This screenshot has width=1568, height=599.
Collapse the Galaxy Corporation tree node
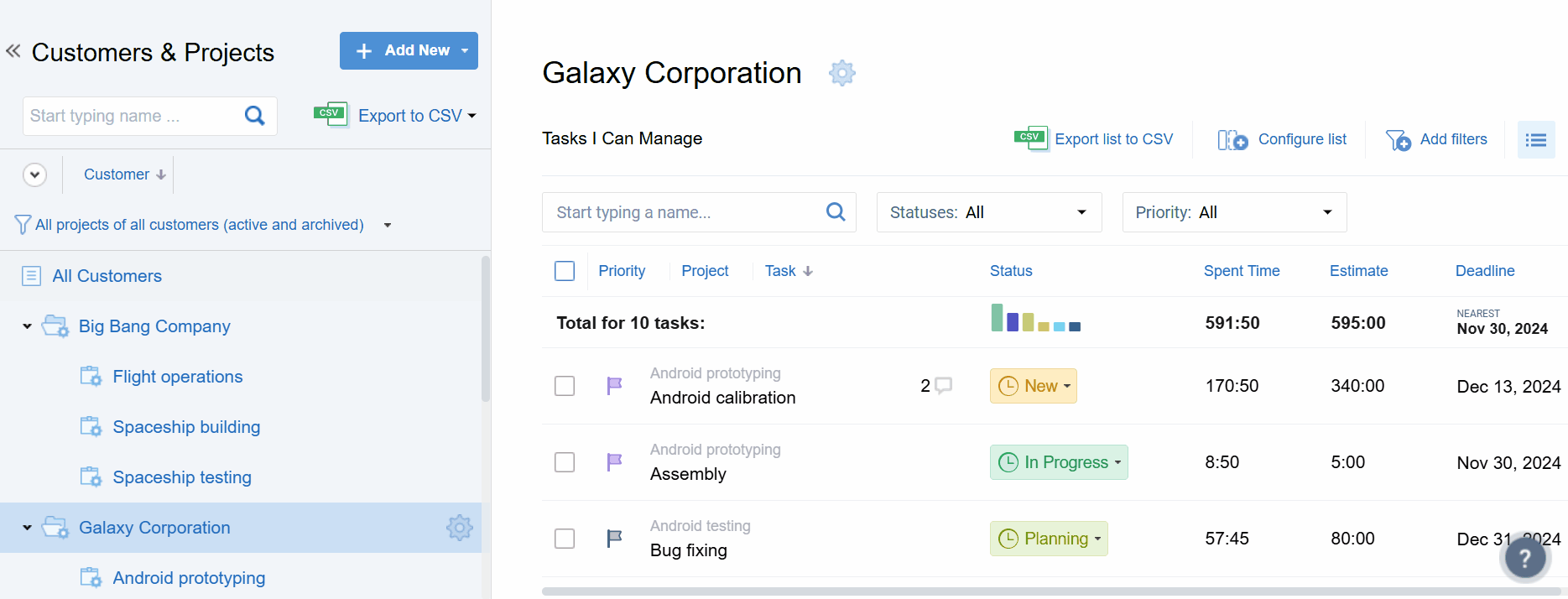(27, 528)
